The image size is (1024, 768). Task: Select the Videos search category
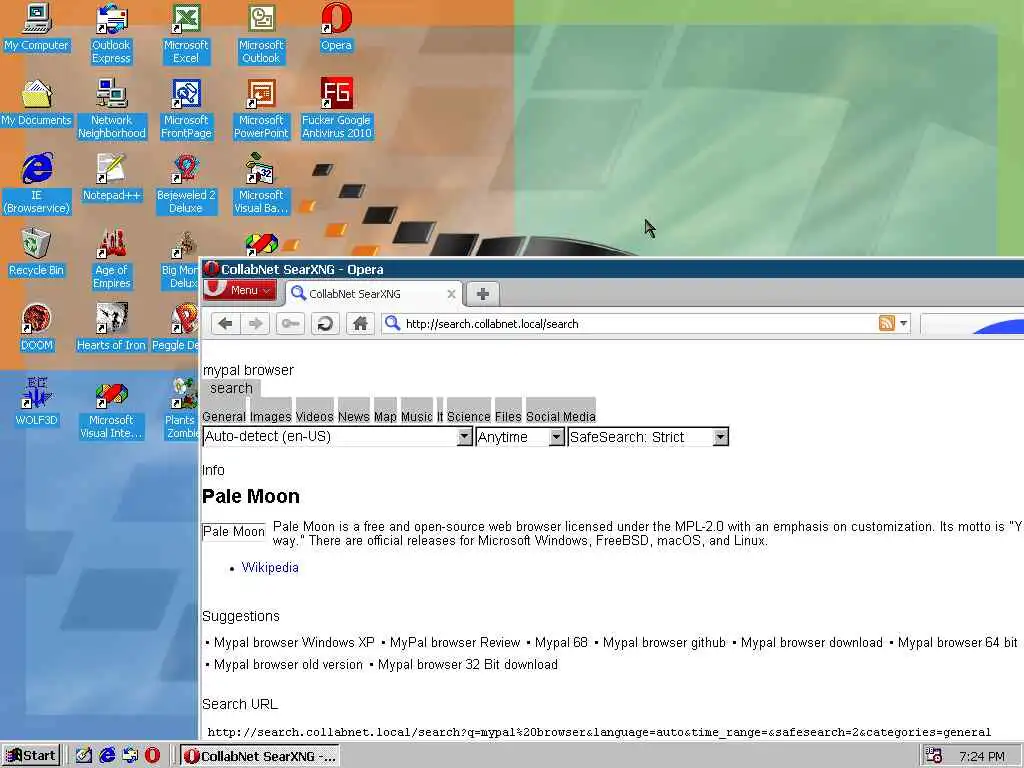[x=315, y=417]
